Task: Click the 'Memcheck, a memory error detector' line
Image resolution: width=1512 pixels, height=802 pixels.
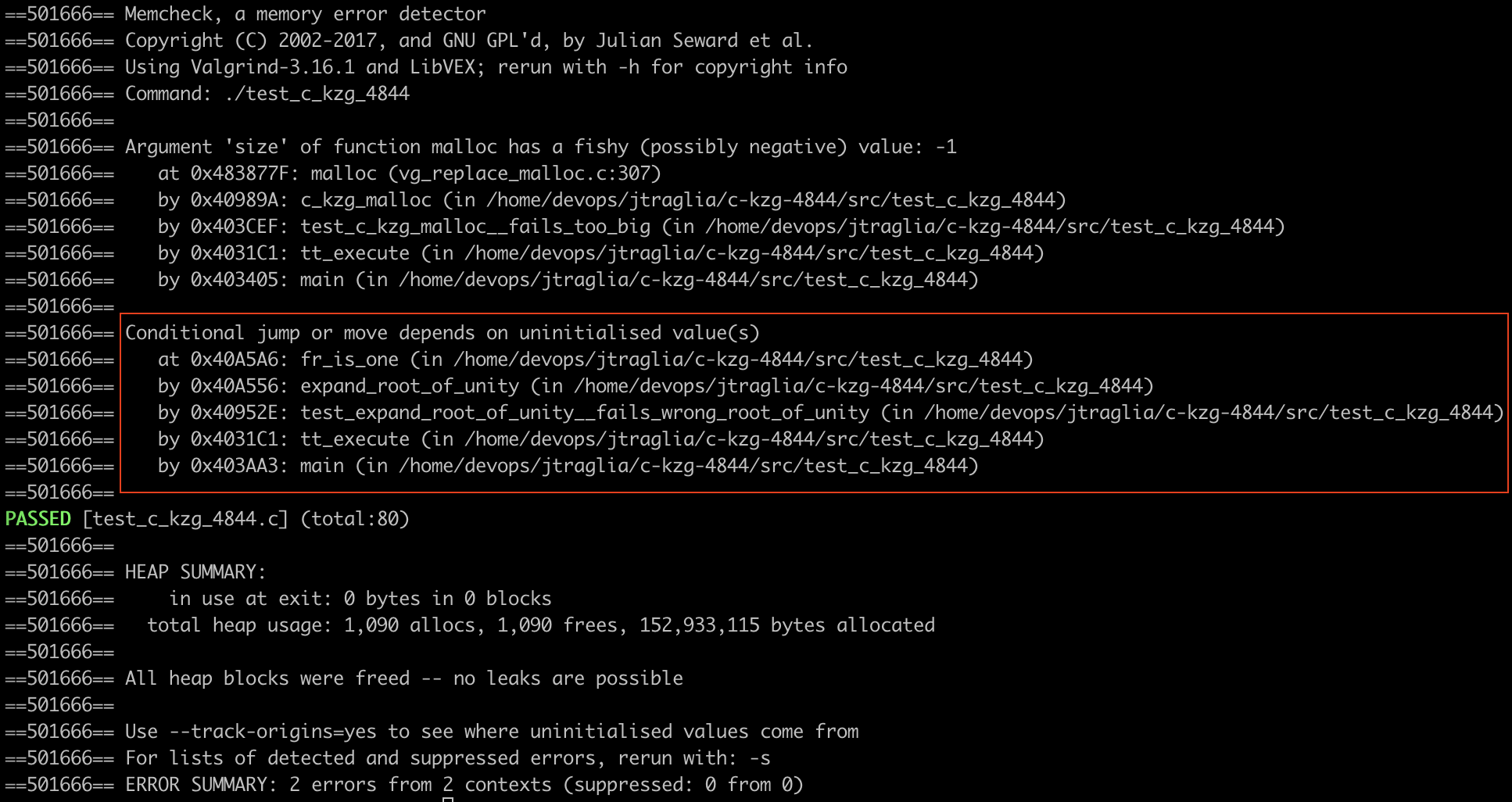Action: (x=305, y=14)
